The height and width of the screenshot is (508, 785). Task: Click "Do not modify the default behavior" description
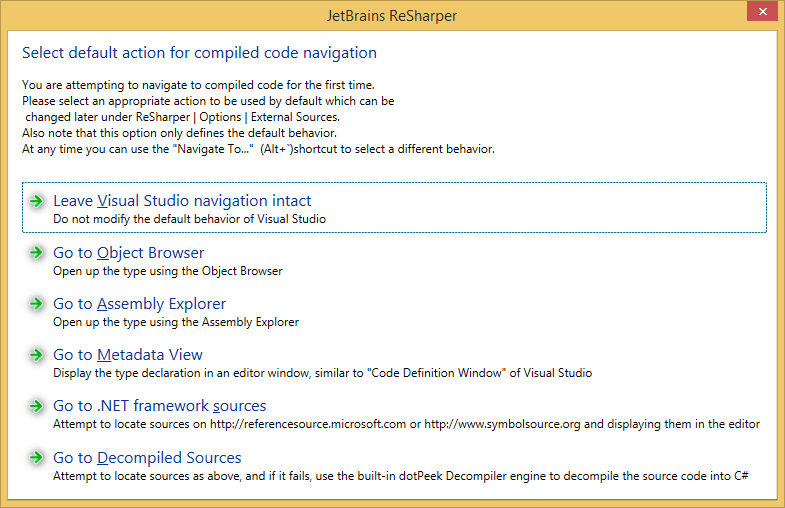coord(189,219)
